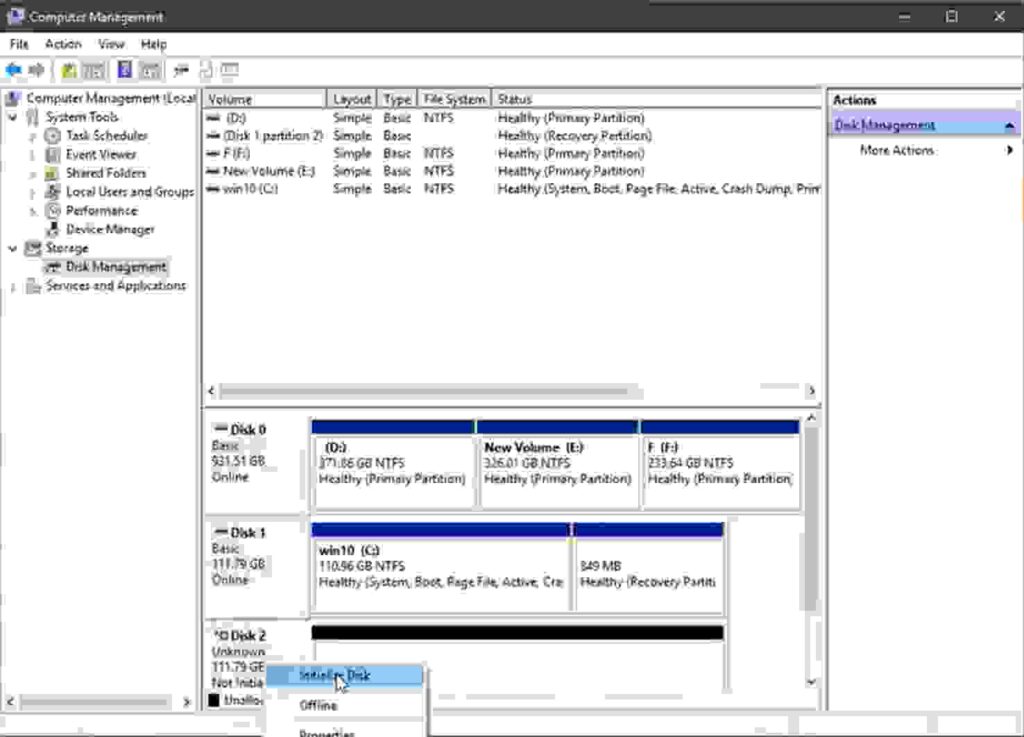This screenshot has width=1024, height=737.
Task: Collapse the Storage tree branch
Action: (x=11, y=246)
